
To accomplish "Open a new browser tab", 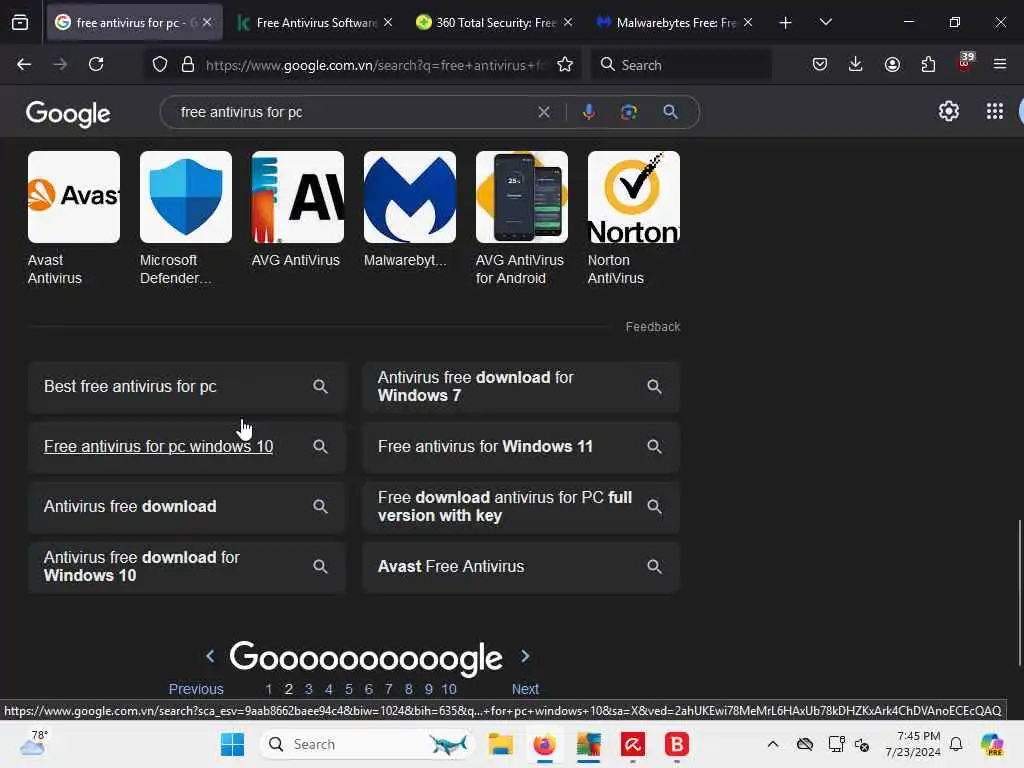I will pyautogui.click(x=786, y=23).
